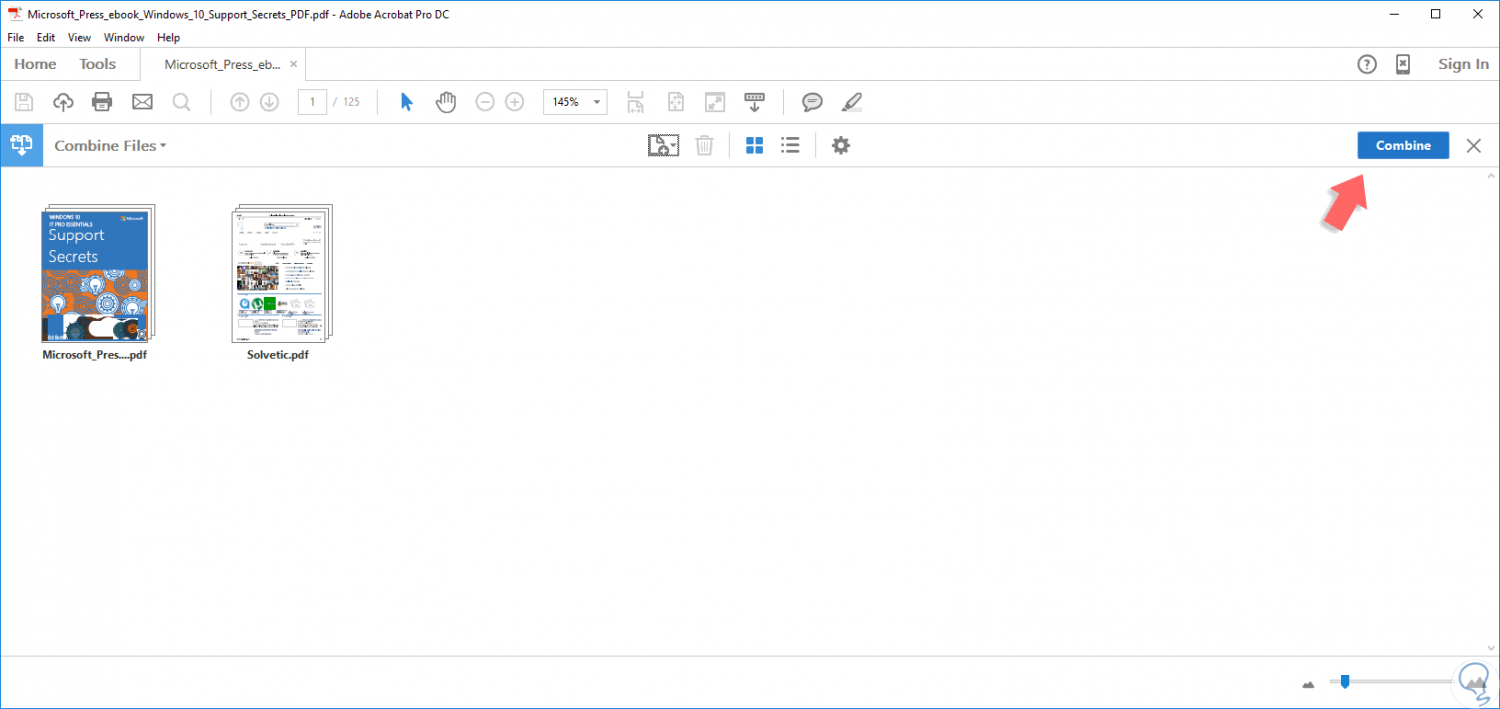This screenshot has width=1500, height=709.
Task: Zoom out with minus icon
Action: [485, 102]
